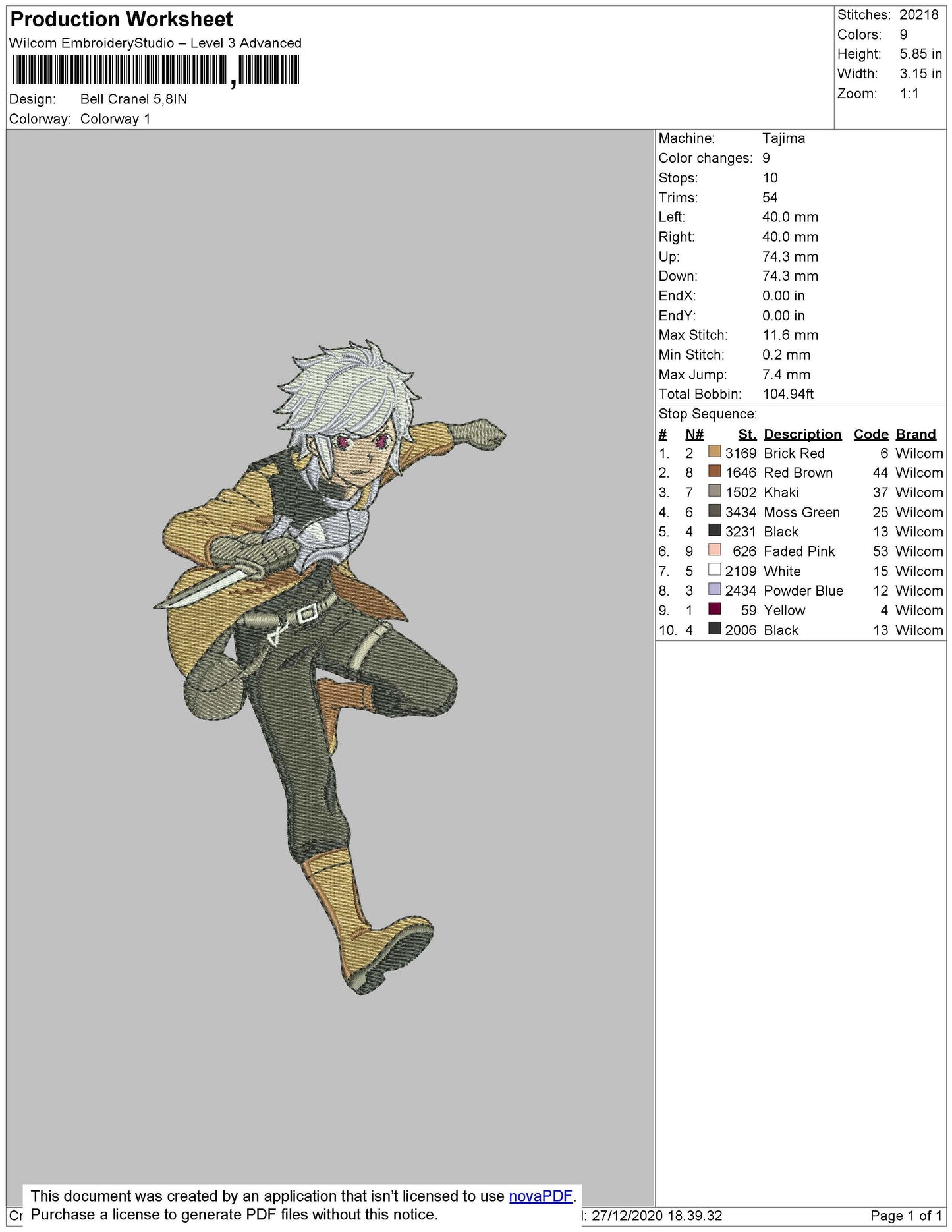Click the 'Red Brown' description text

798,473
